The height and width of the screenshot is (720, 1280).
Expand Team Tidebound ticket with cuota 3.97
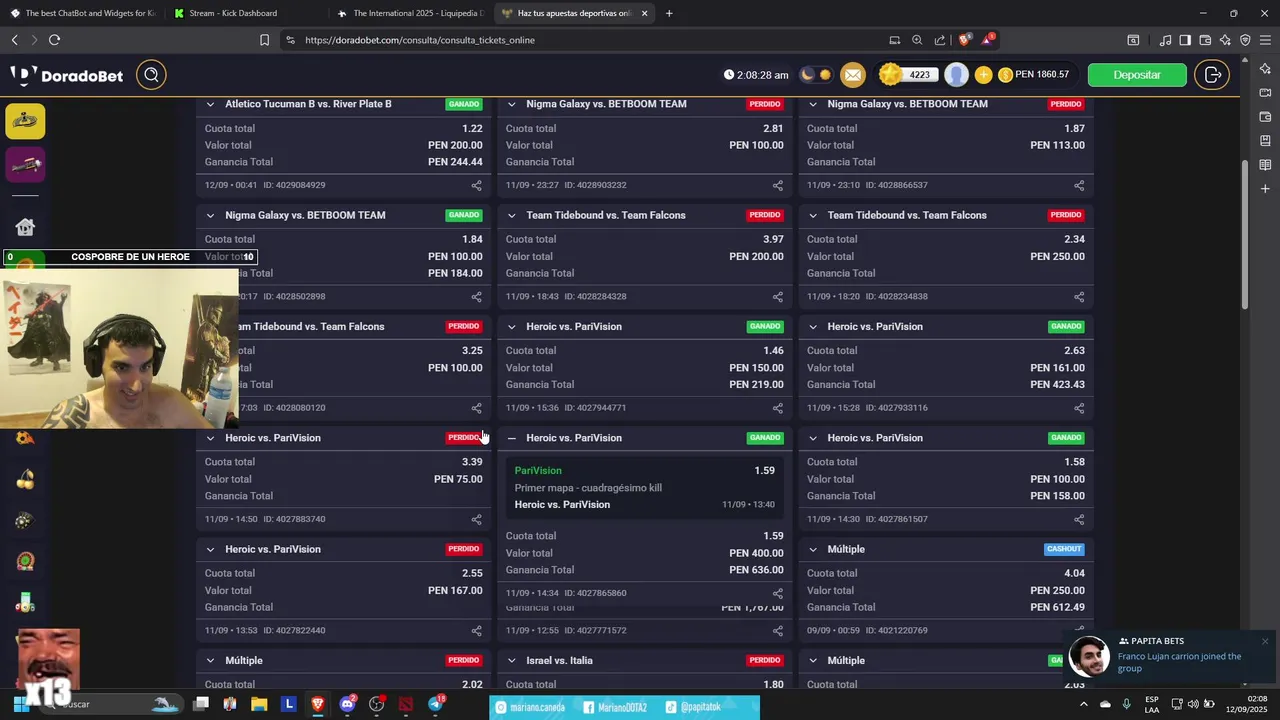tap(512, 215)
